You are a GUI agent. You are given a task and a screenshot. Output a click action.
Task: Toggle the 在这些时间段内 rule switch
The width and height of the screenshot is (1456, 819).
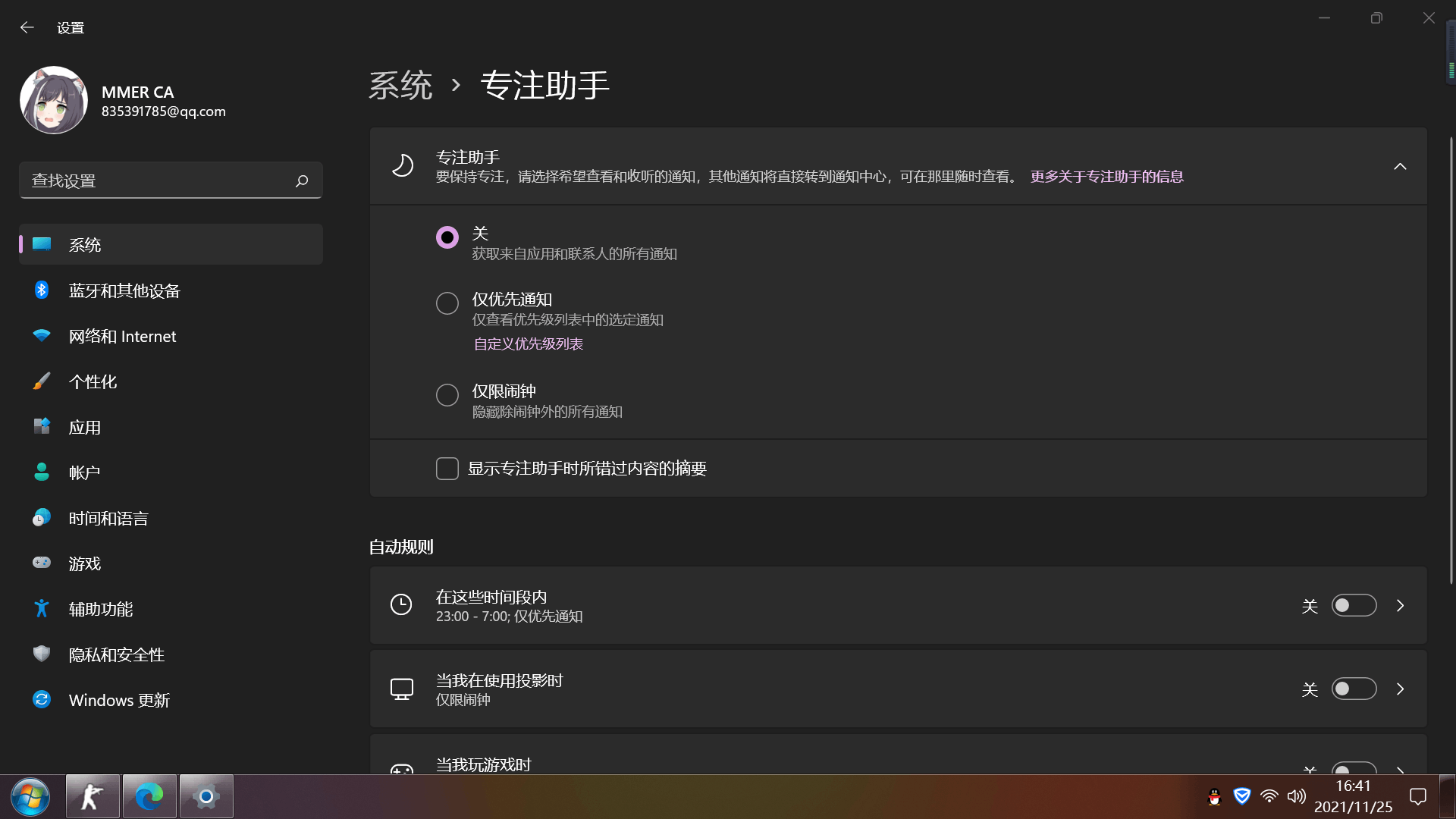pos(1354,605)
